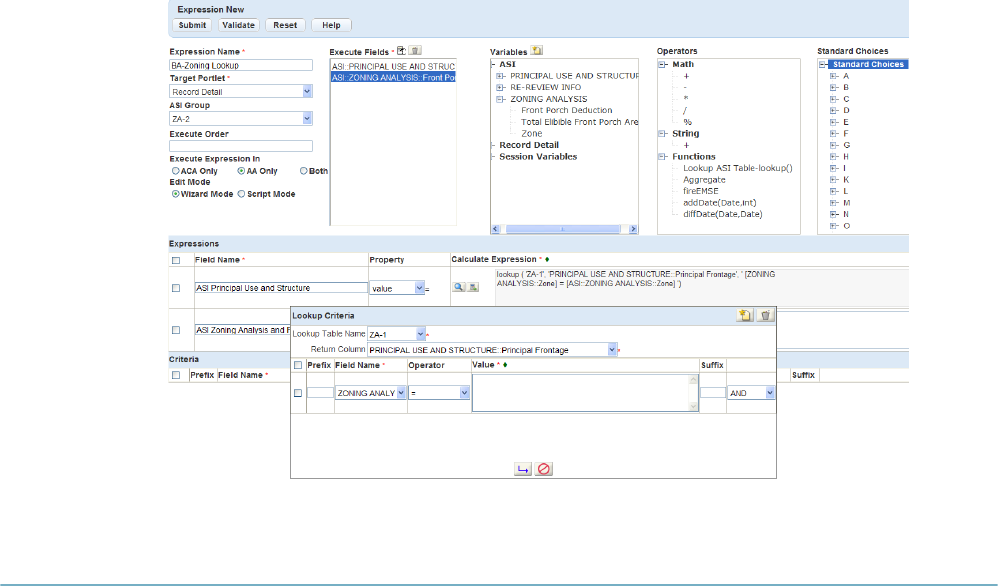Open the ZONING ANALY field name dropdown
Image resolution: width=998 pixels, height=586 pixels.
coord(401,393)
